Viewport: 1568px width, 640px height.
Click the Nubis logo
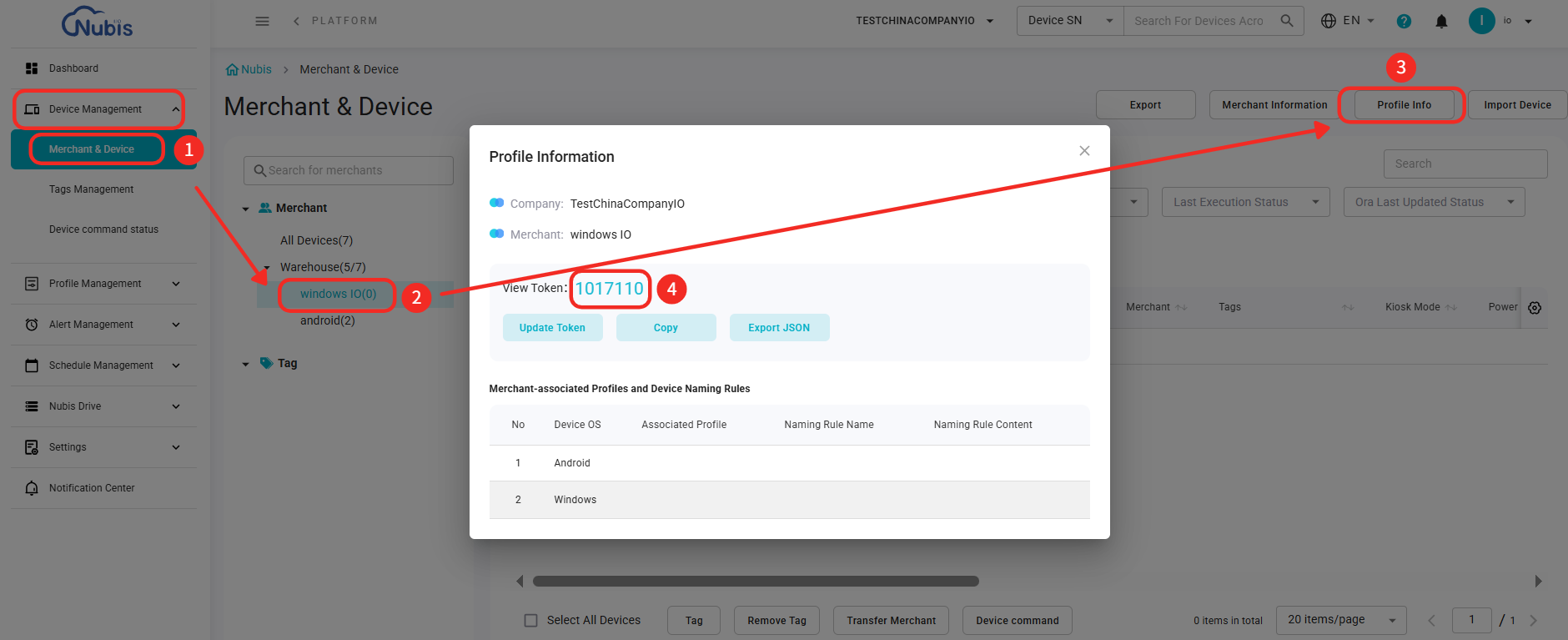point(97,22)
